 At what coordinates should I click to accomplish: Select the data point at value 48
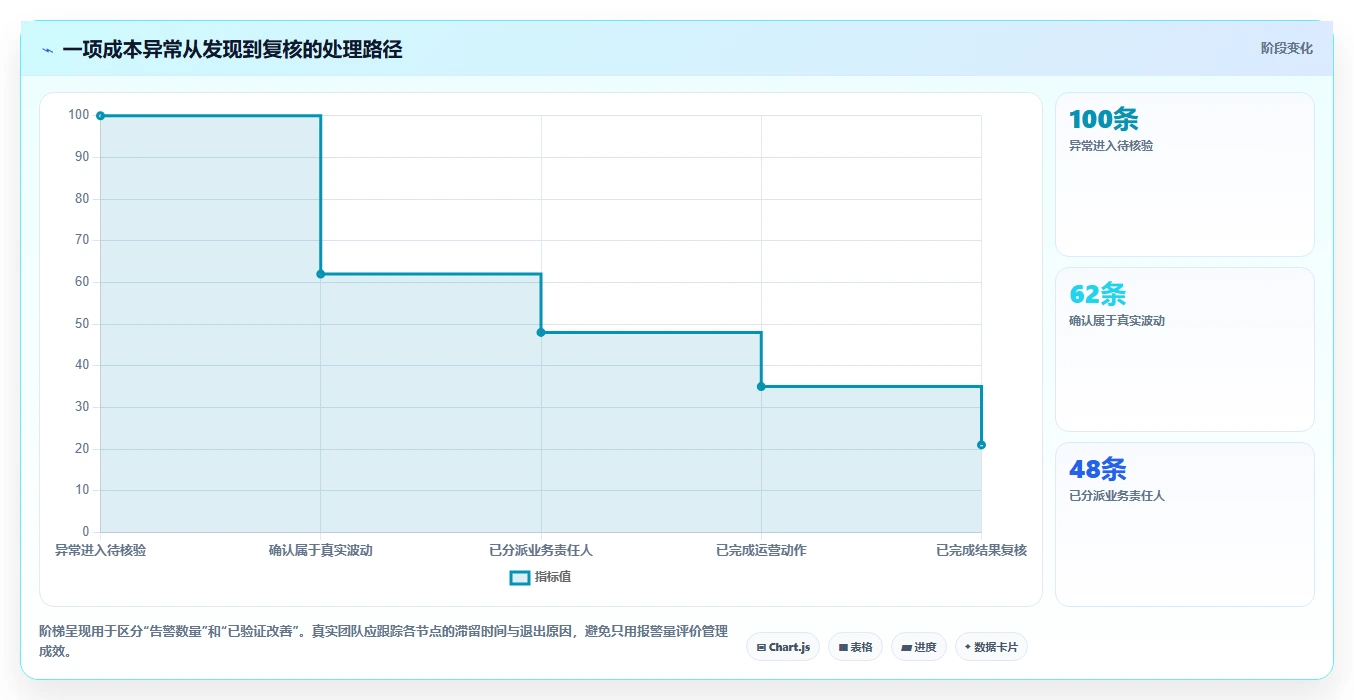(x=541, y=332)
